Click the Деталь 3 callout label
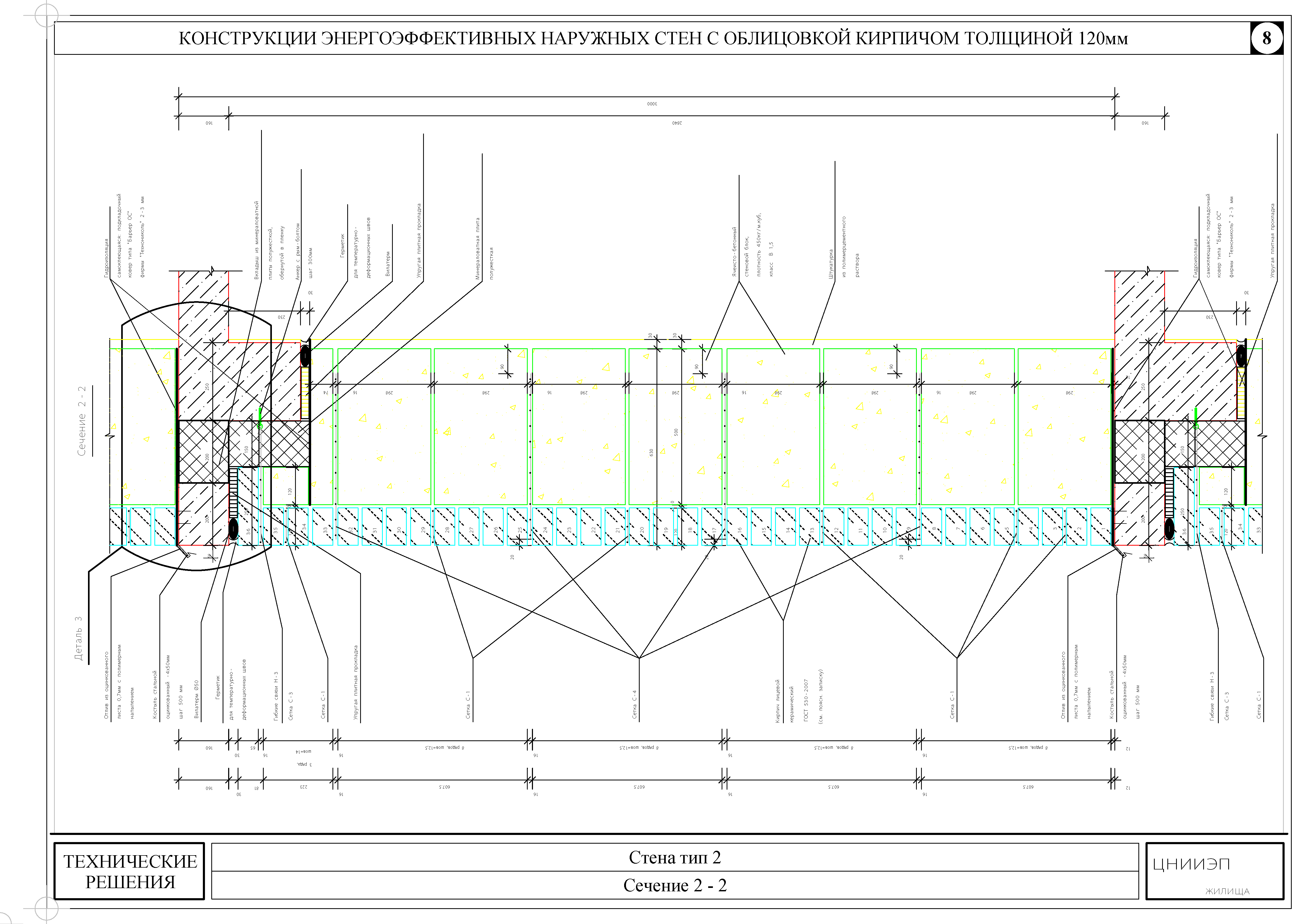The image size is (1307, 924). 79,638
